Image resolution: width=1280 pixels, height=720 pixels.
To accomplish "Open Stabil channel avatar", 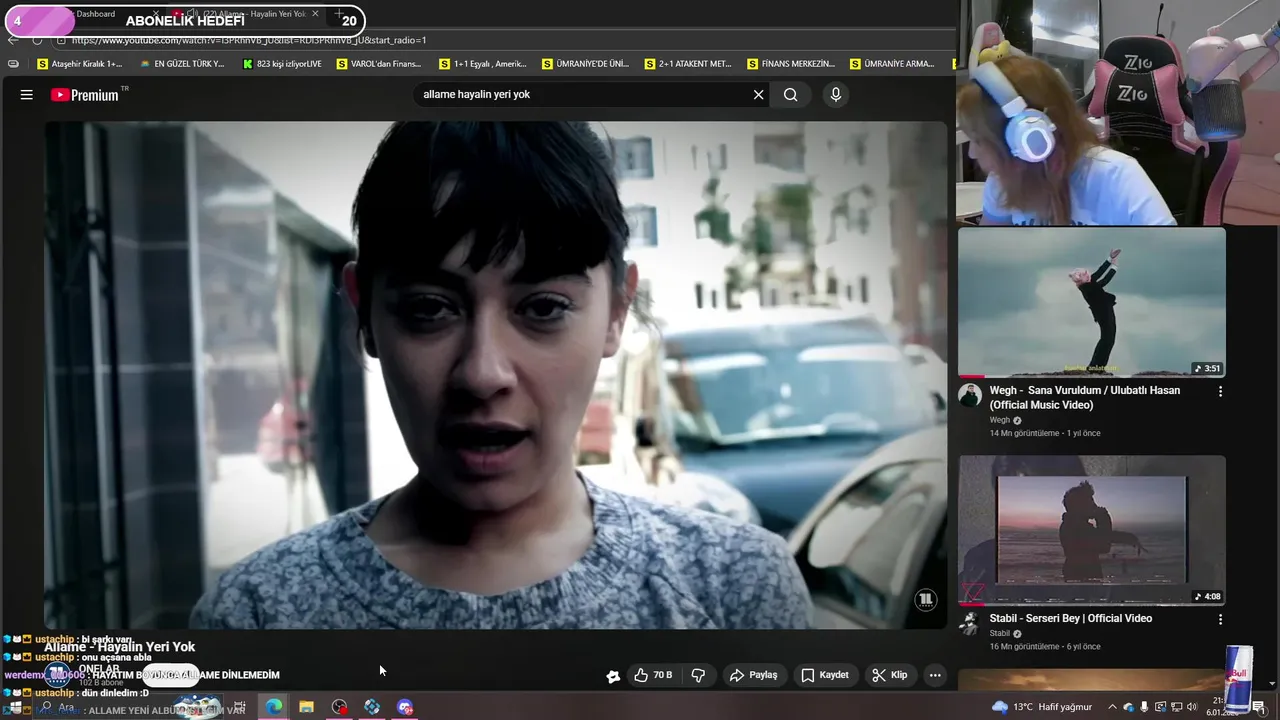I will 969,623.
